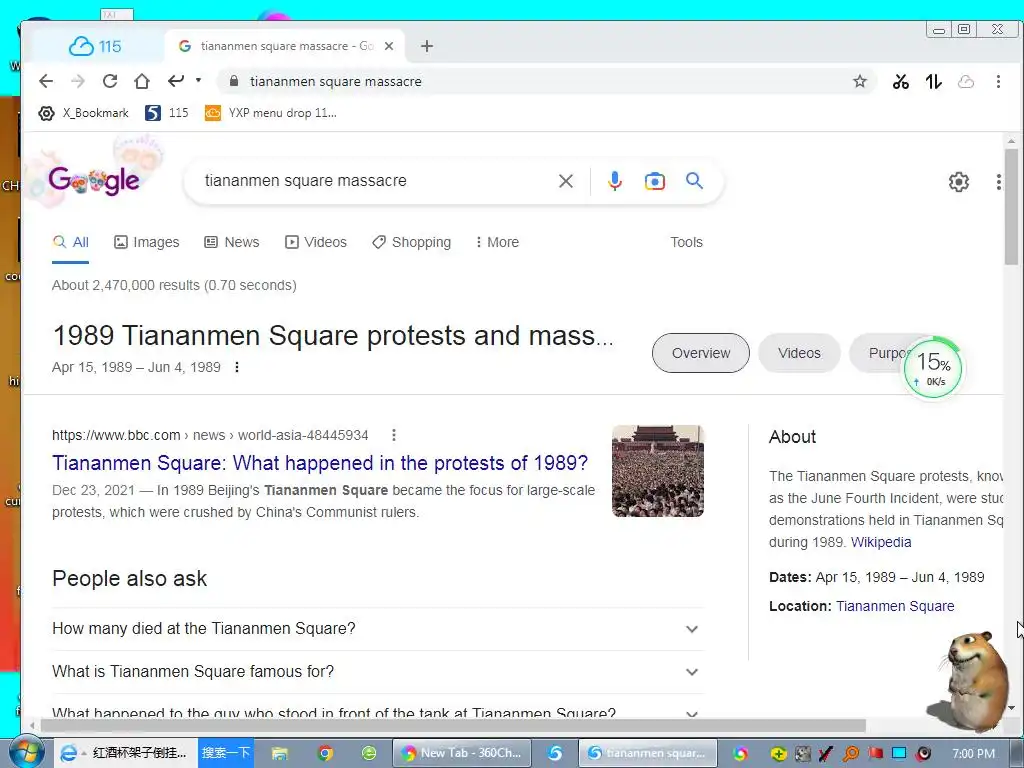Open options dots beside Apr 15, 1989 dates
The height and width of the screenshot is (768, 1024).
point(237,367)
